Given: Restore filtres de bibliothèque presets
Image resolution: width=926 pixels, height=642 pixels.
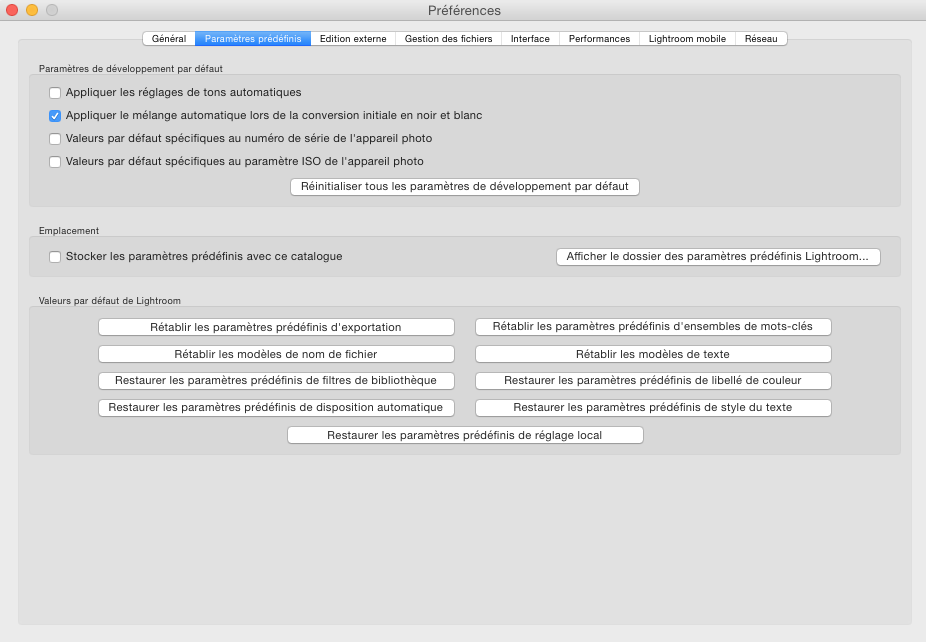Looking at the screenshot, I should (276, 381).
